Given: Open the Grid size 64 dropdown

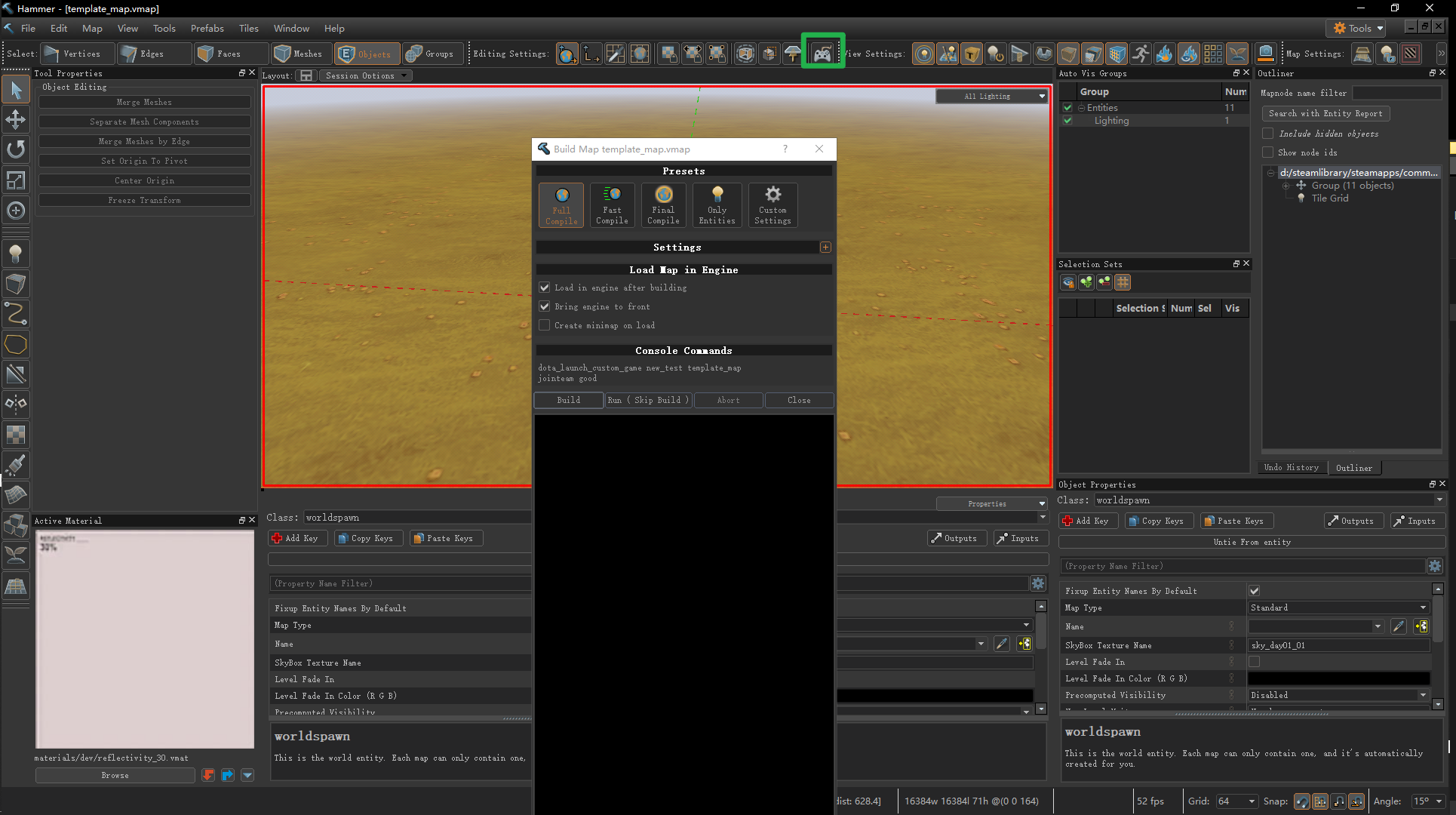Looking at the screenshot, I should click(x=1236, y=801).
